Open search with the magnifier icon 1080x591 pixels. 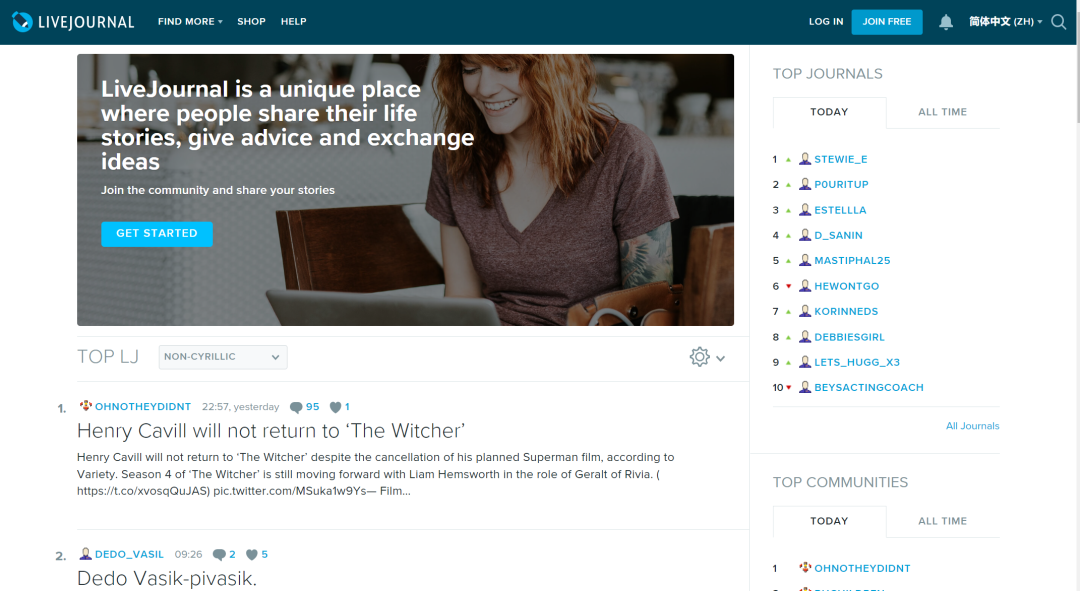tap(1059, 22)
